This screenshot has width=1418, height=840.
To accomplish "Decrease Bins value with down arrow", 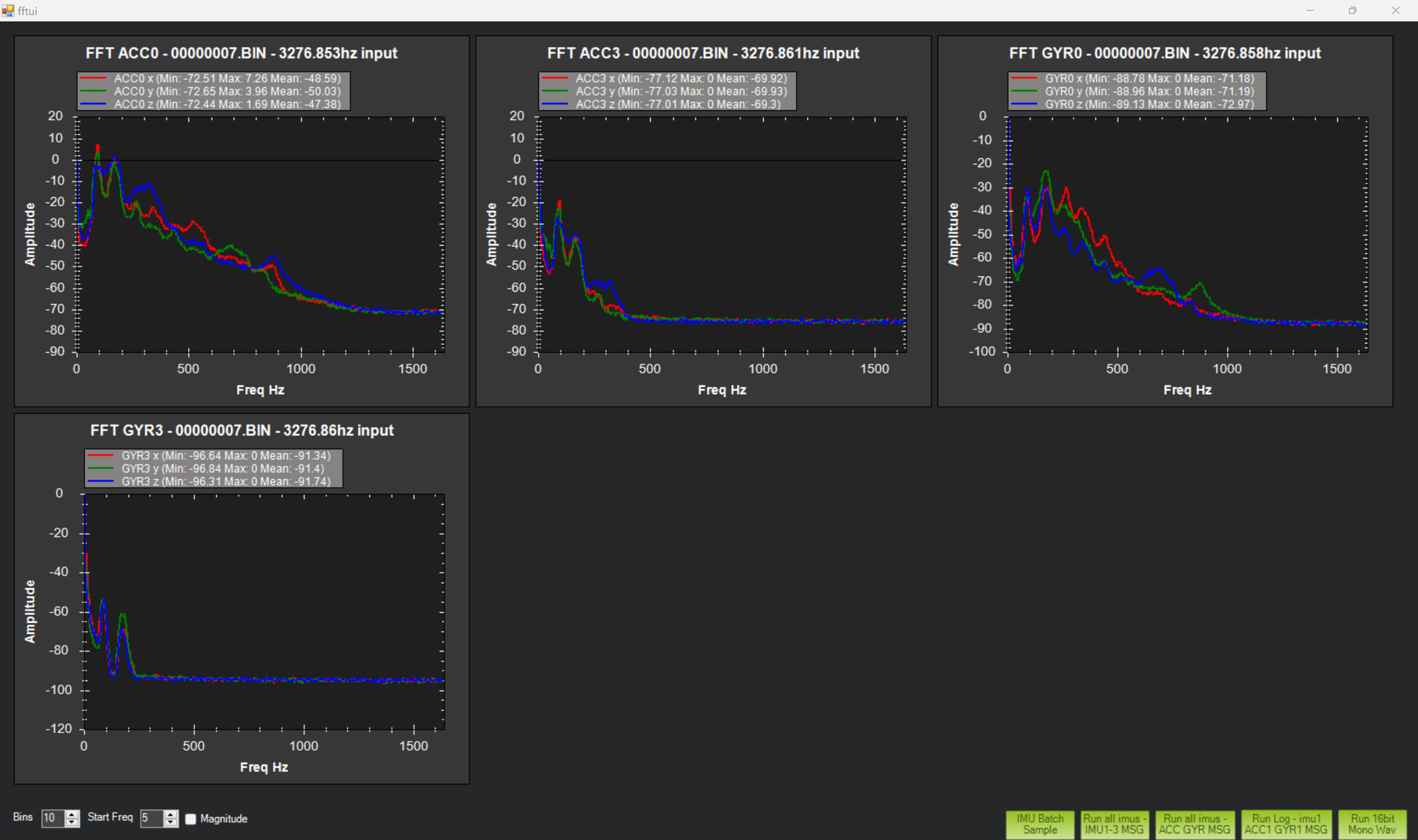I will pyautogui.click(x=72, y=822).
